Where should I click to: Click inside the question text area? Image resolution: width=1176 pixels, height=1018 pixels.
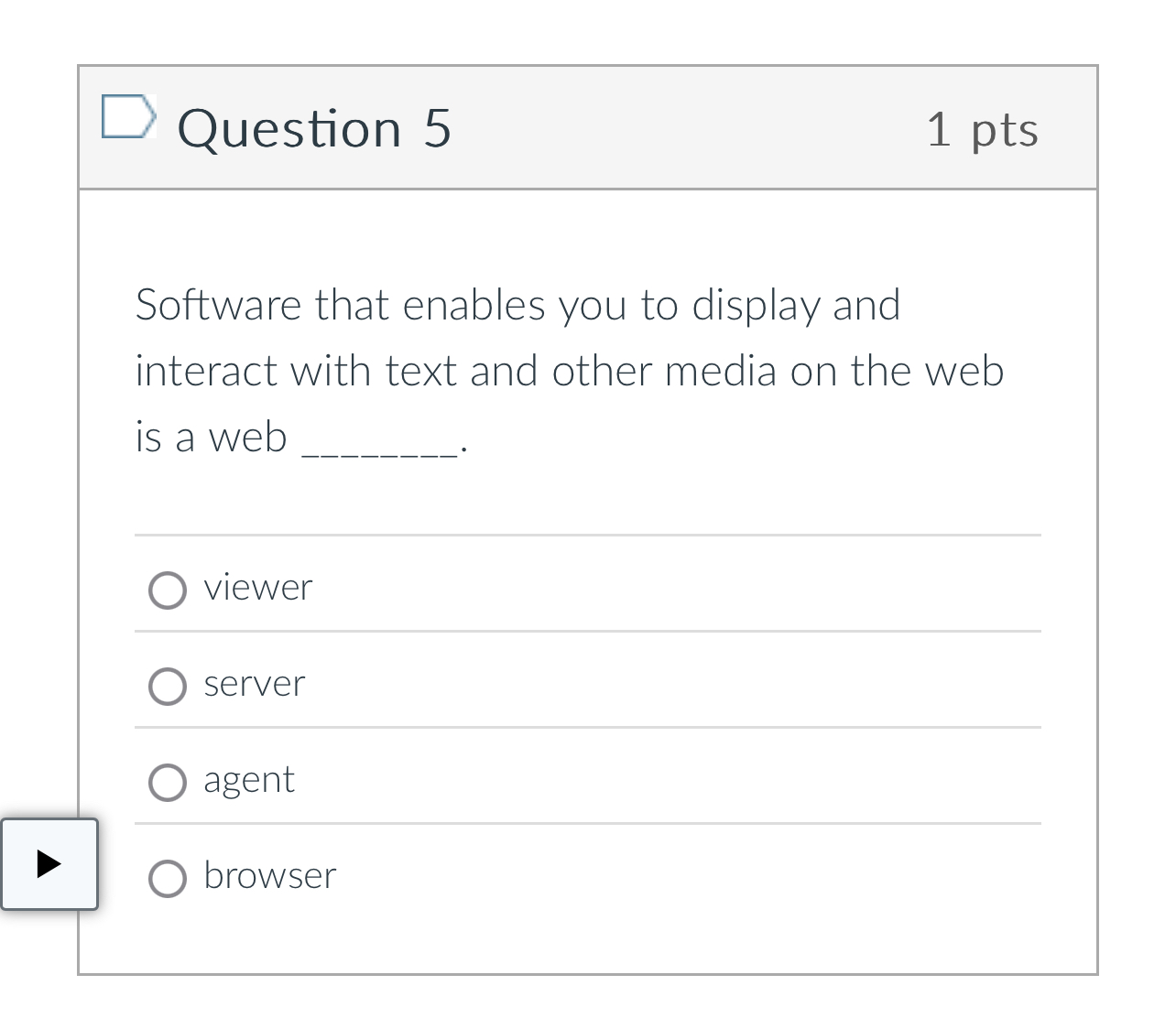(568, 371)
